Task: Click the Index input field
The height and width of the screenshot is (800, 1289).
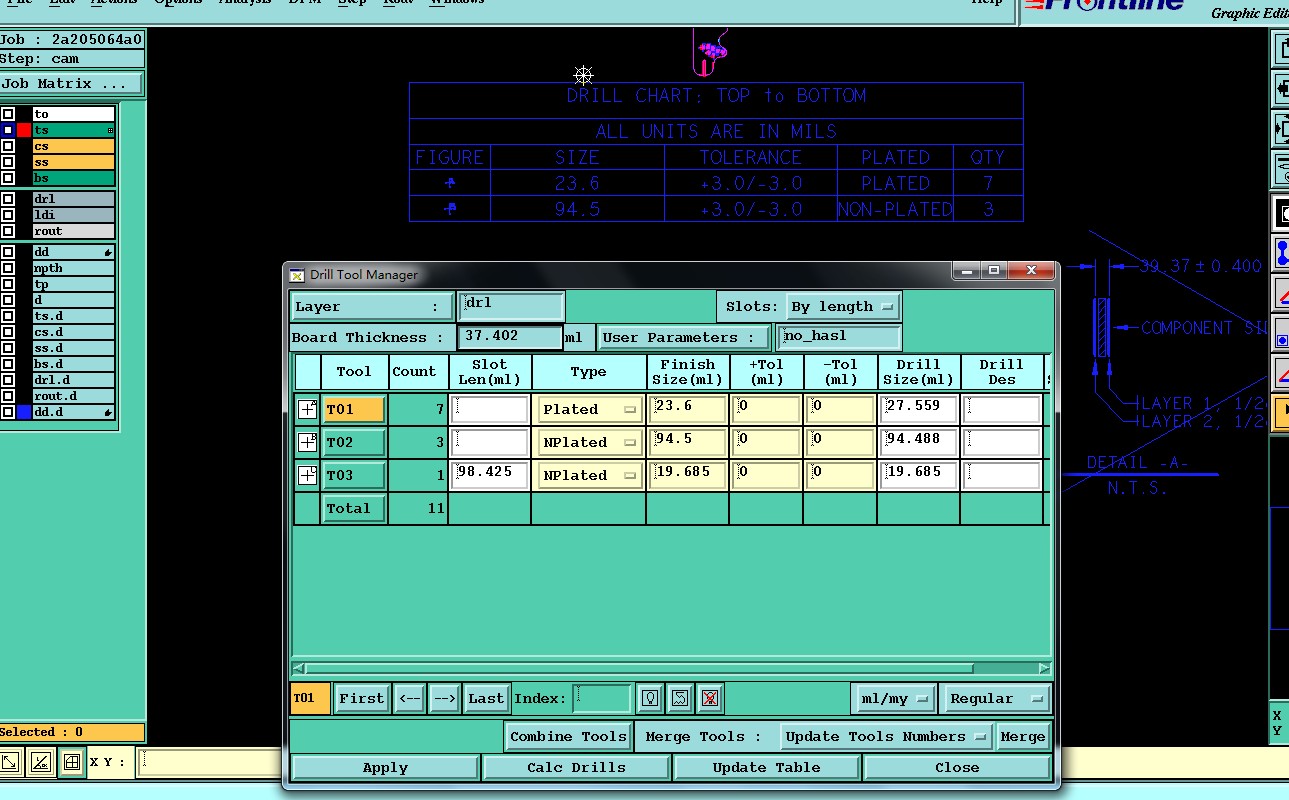Action: click(602, 698)
